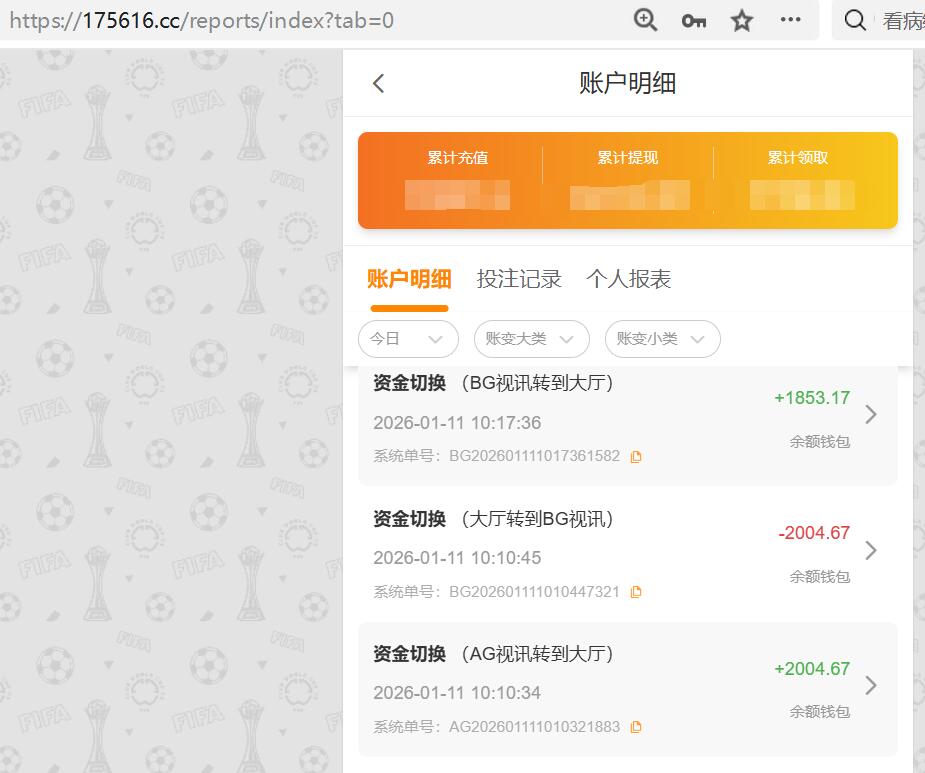Image resolution: width=925 pixels, height=773 pixels.
Task: Switch to the 投注记录 tab
Action: (519, 279)
